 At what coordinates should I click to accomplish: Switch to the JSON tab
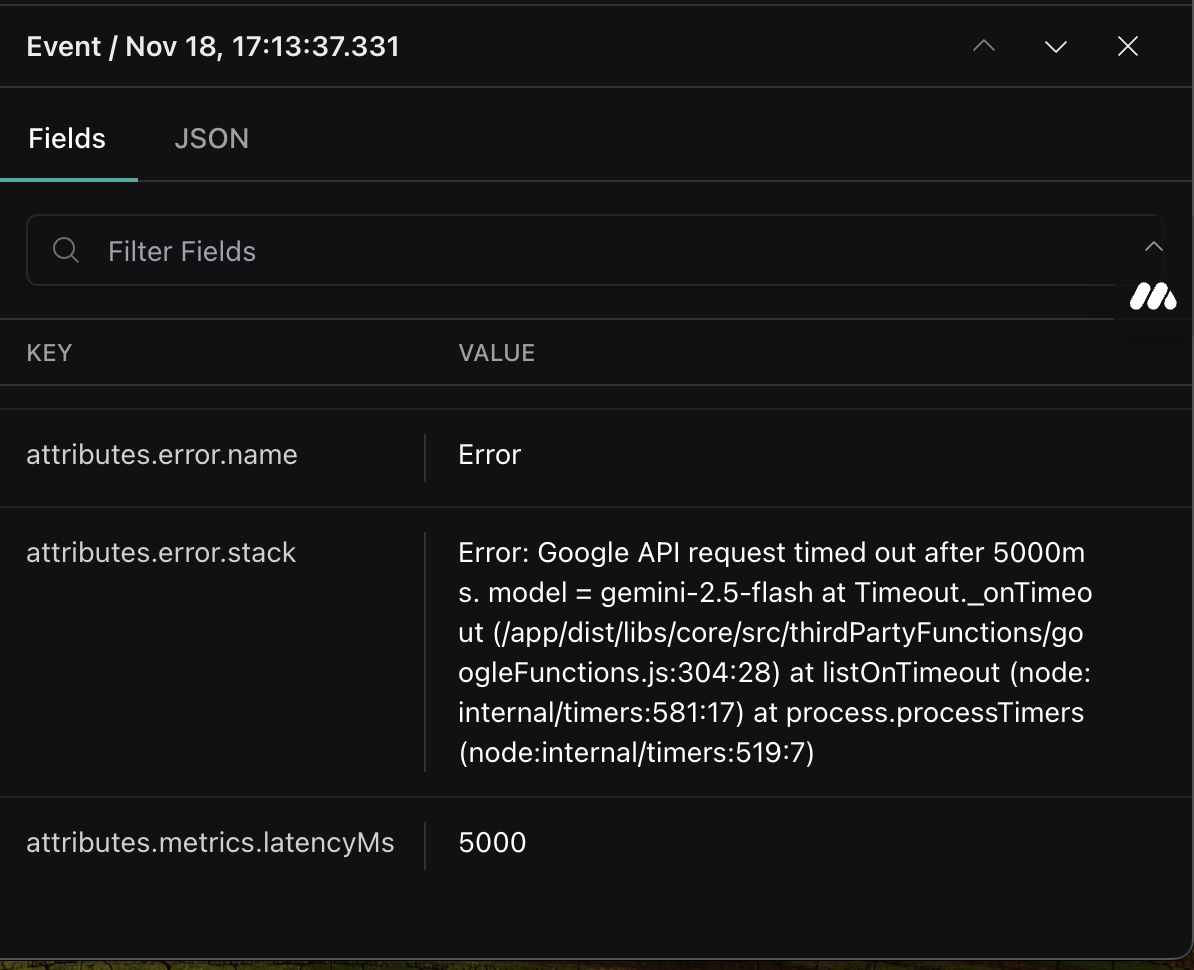pos(211,138)
